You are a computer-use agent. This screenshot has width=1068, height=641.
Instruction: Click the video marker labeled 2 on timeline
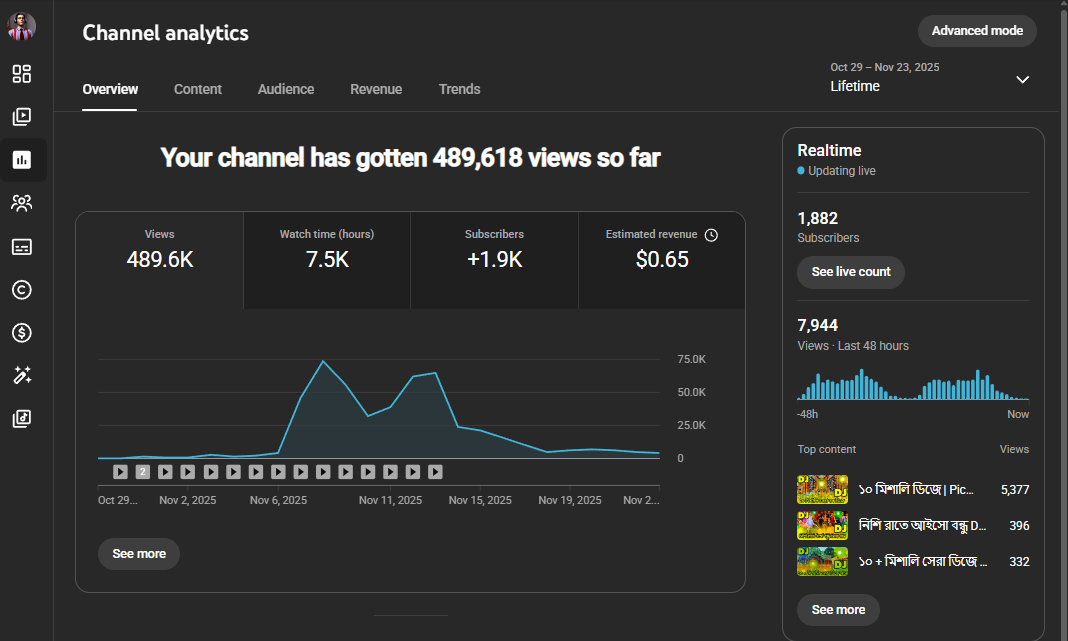click(143, 472)
